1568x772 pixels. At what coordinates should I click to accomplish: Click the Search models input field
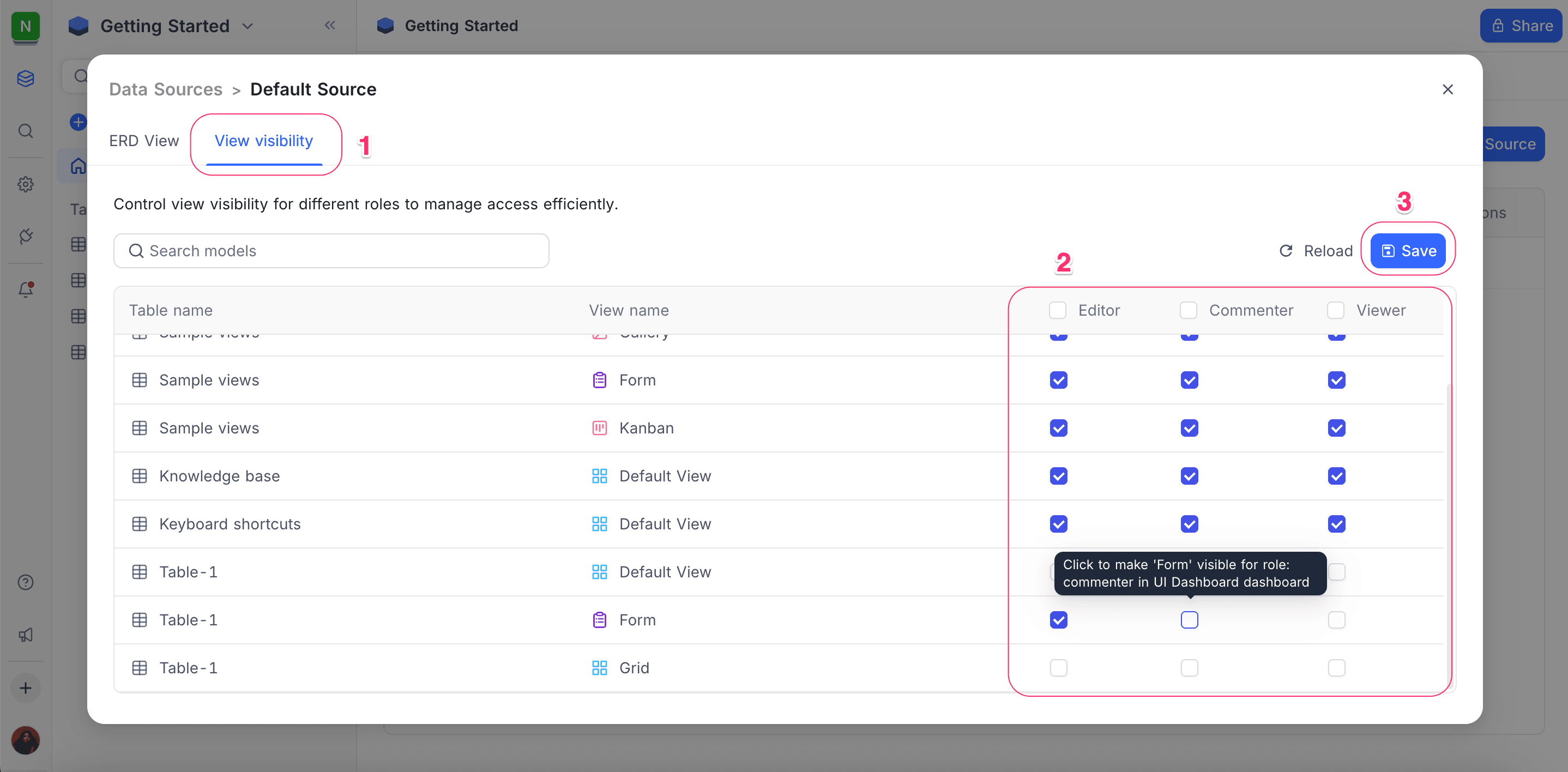click(x=331, y=251)
